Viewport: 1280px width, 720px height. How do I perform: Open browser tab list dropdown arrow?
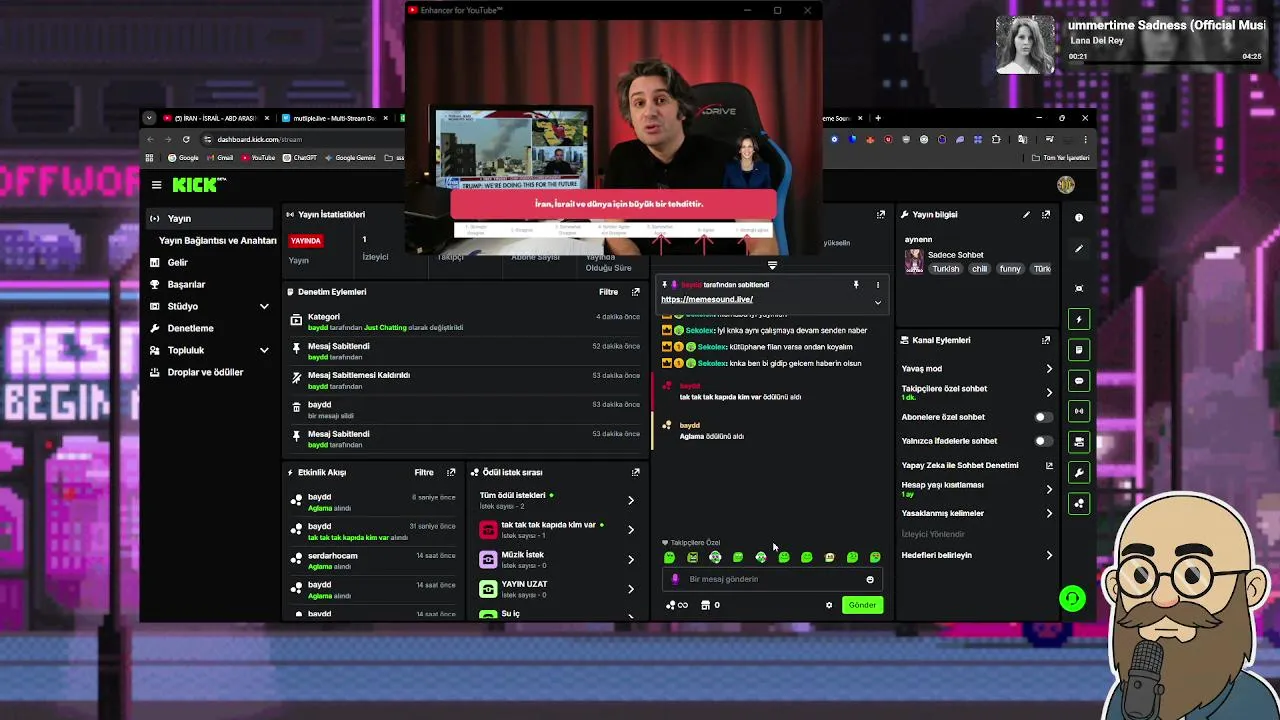coord(149,118)
